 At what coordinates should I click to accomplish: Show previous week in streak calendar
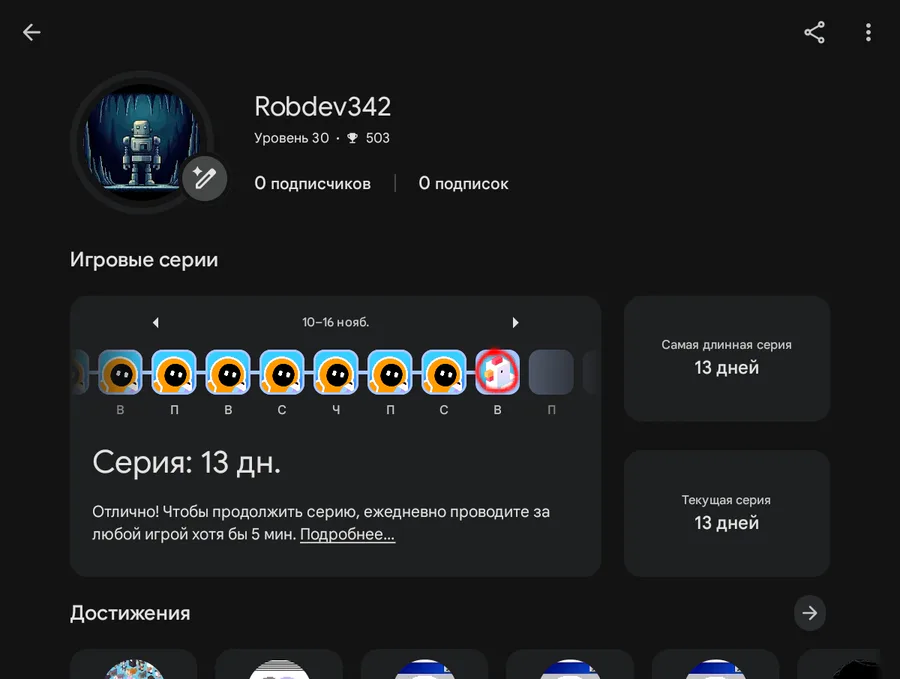[156, 323]
